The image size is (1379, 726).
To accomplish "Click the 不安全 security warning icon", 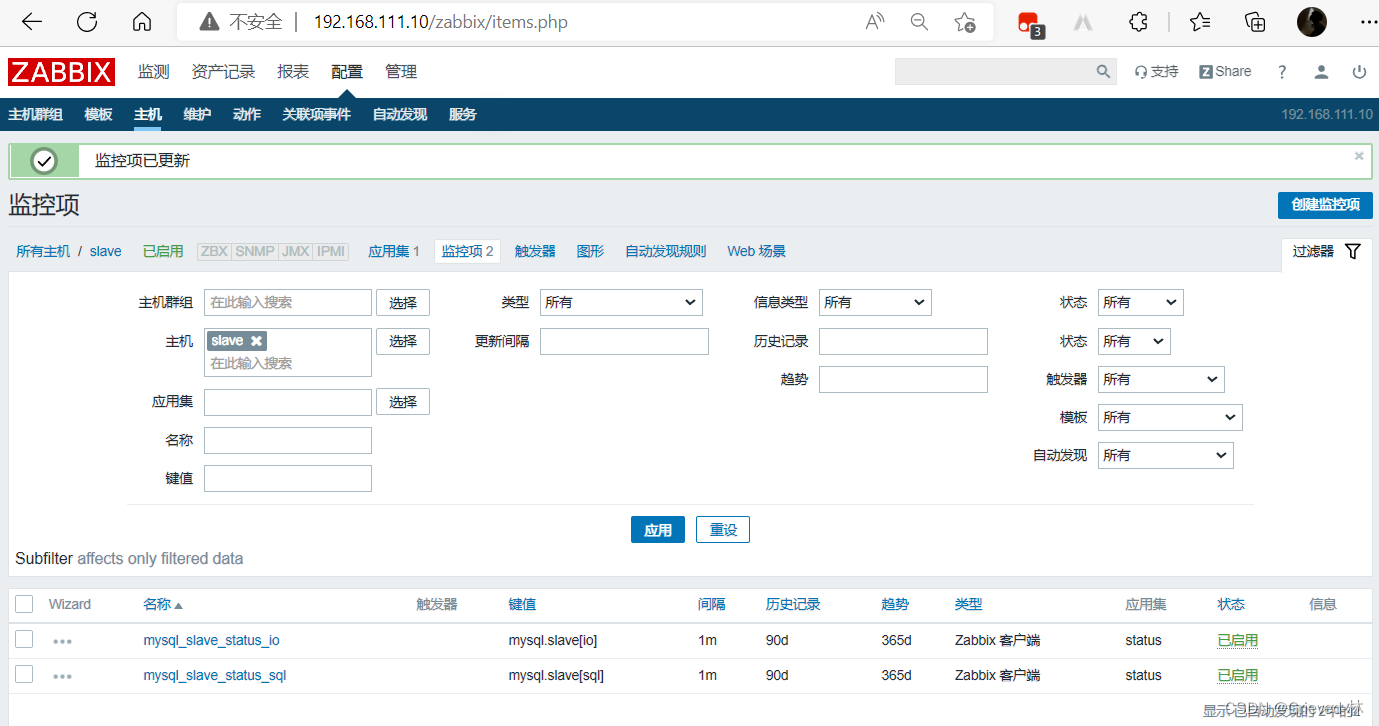I will coord(209,22).
